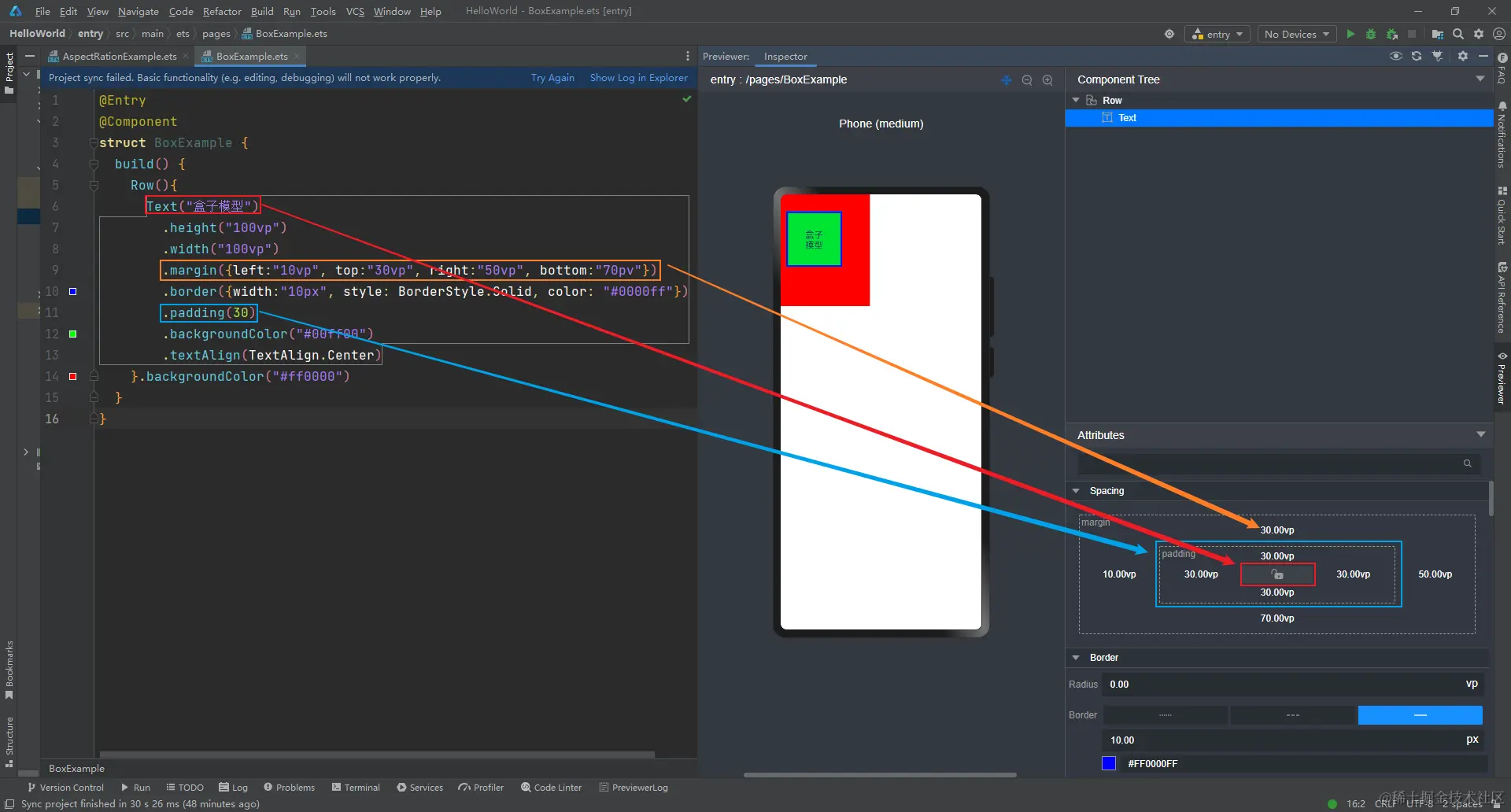The height and width of the screenshot is (812, 1511).
Task: Open Project Structure folder icon
Action: pyautogui.click(x=1437, y=34)
